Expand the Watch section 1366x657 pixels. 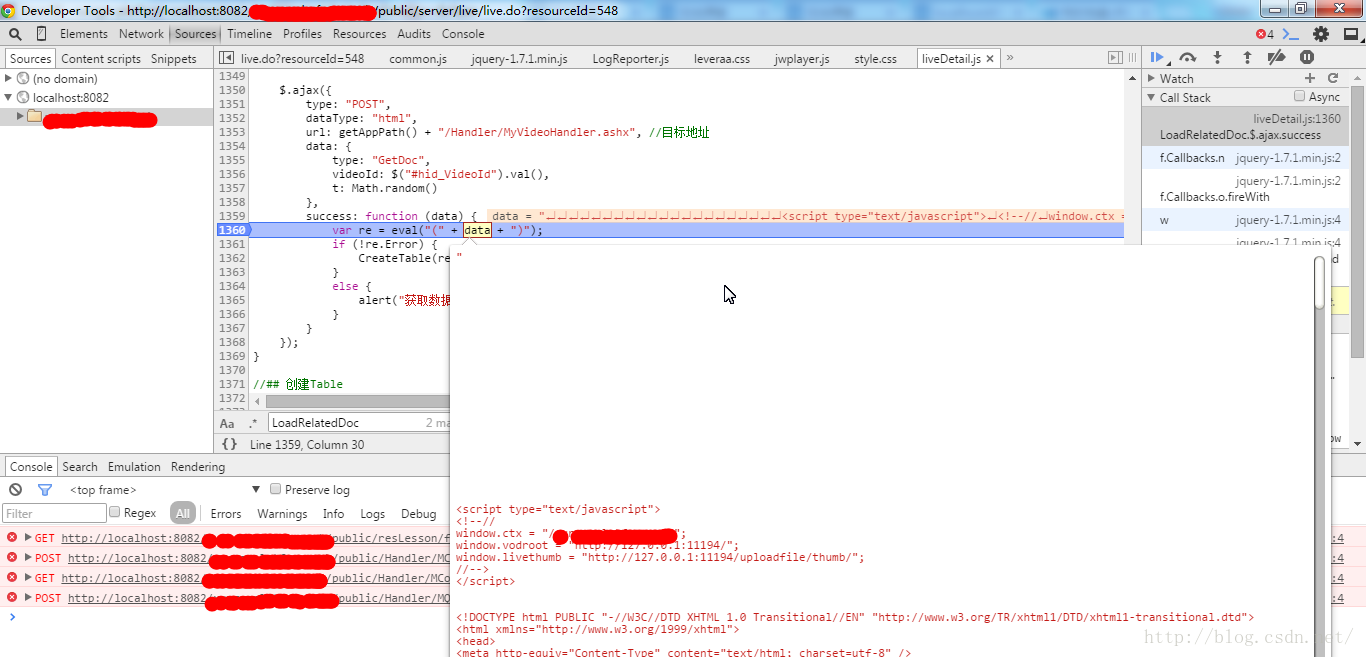point(1152,78)
